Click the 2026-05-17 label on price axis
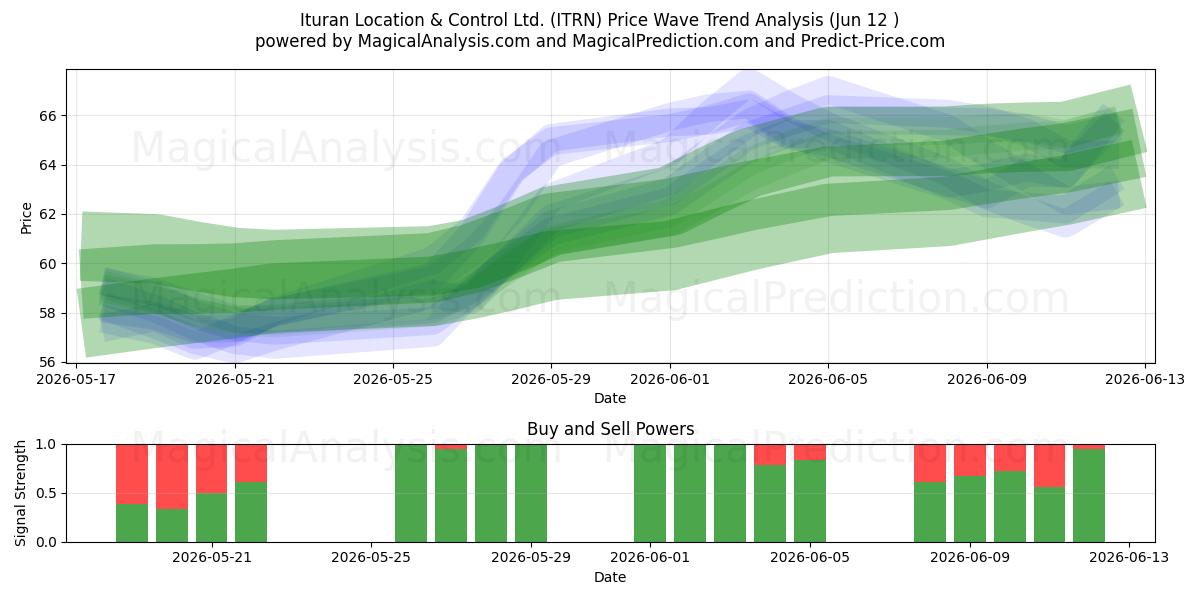This screenshot has width=1200, height=600. (x=78, y=379)
